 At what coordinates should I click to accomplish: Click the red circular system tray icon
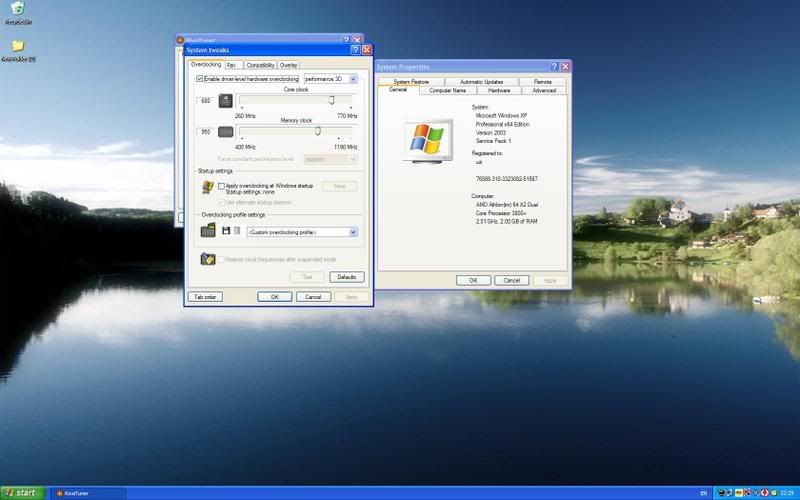(x=764, y=493)
